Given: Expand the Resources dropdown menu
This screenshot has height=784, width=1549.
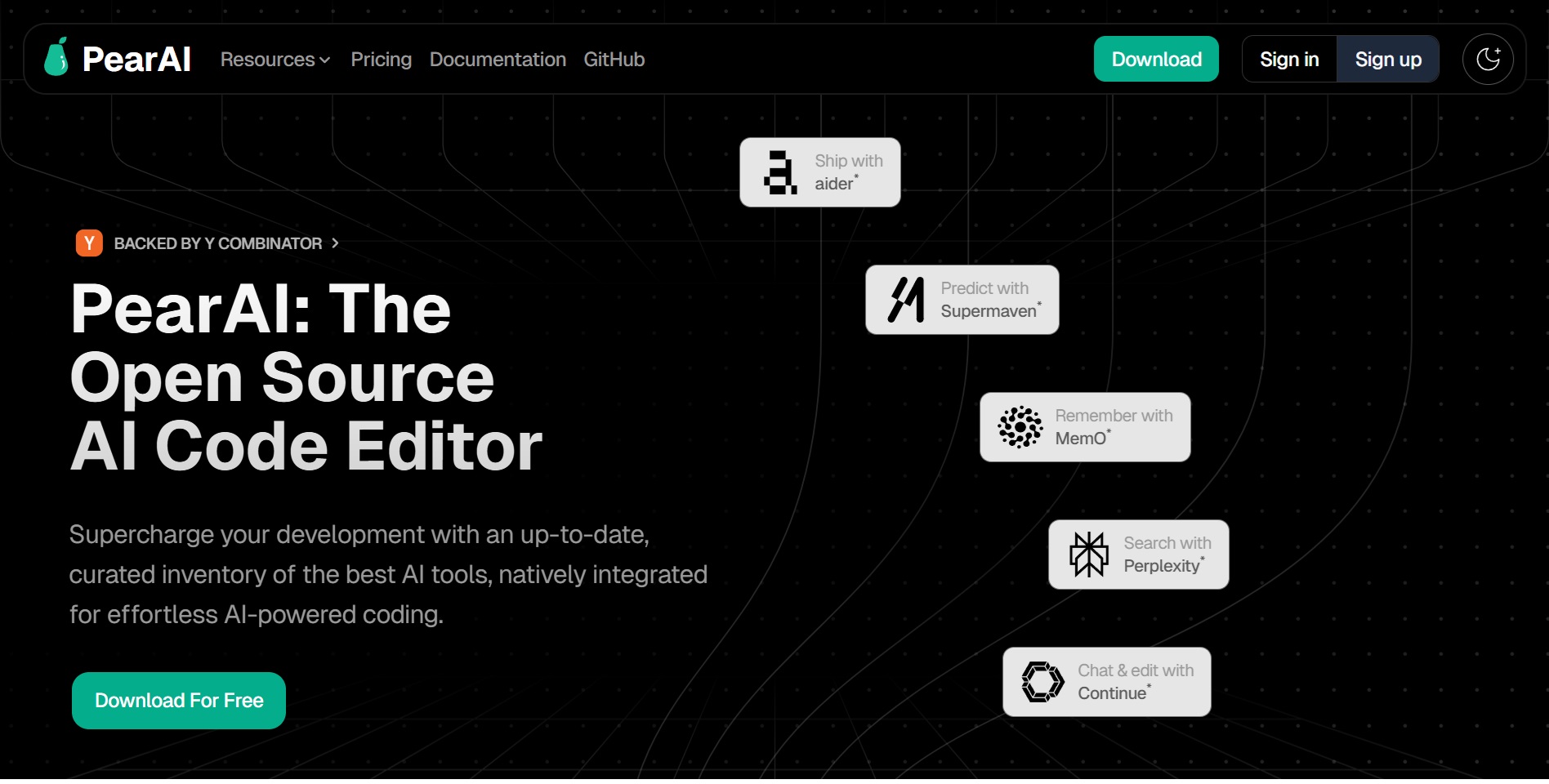Looking at the screenshot, I should coord(275,60).
